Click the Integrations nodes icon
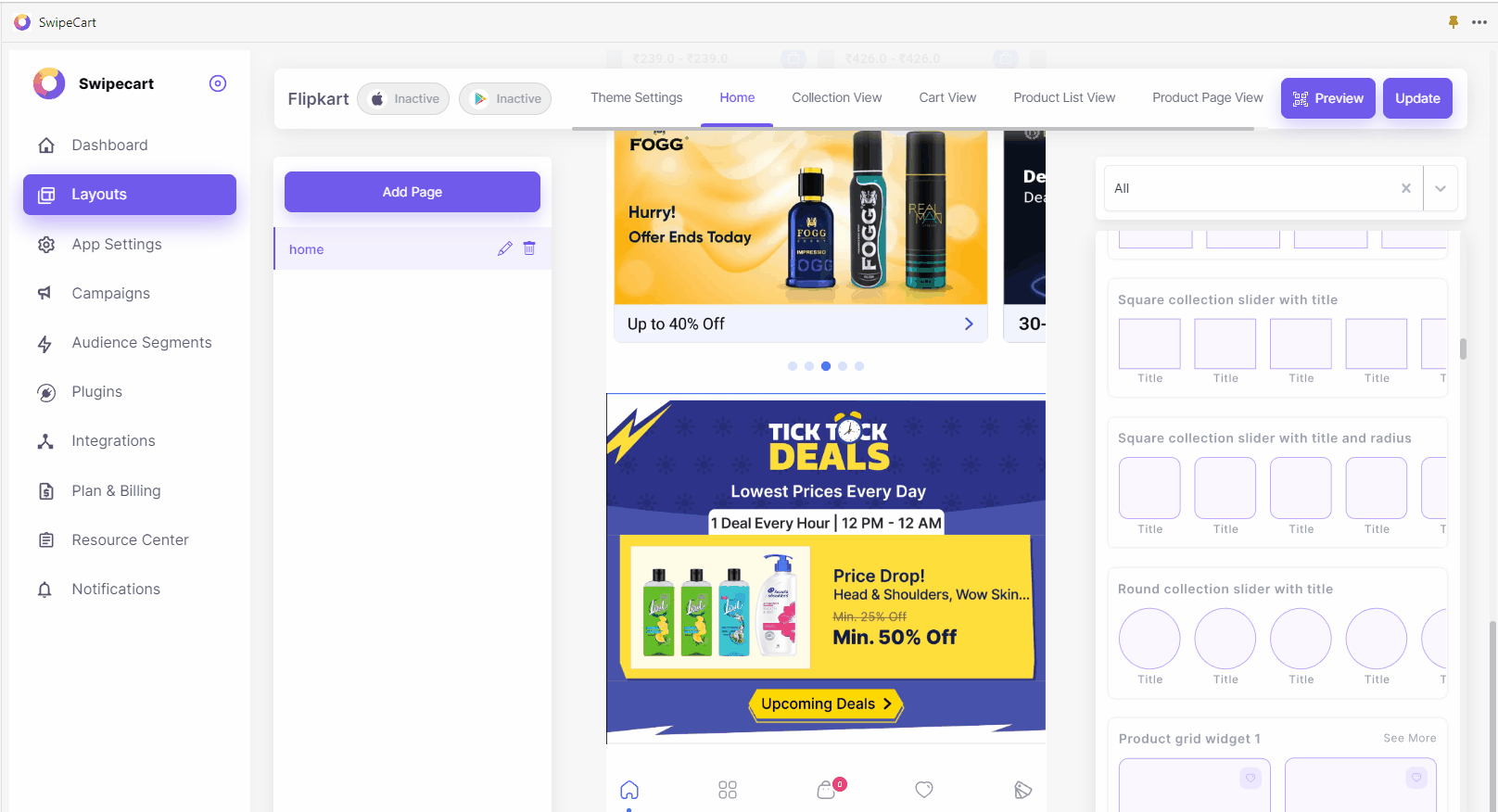Image resolution: width=1498 pixels, height=812 pixels. pyautogui.click(x=45, y=441)
